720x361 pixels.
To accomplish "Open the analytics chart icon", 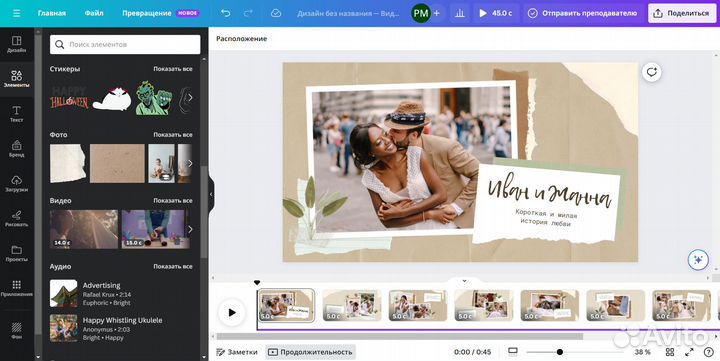I will [x=460, y=13].
